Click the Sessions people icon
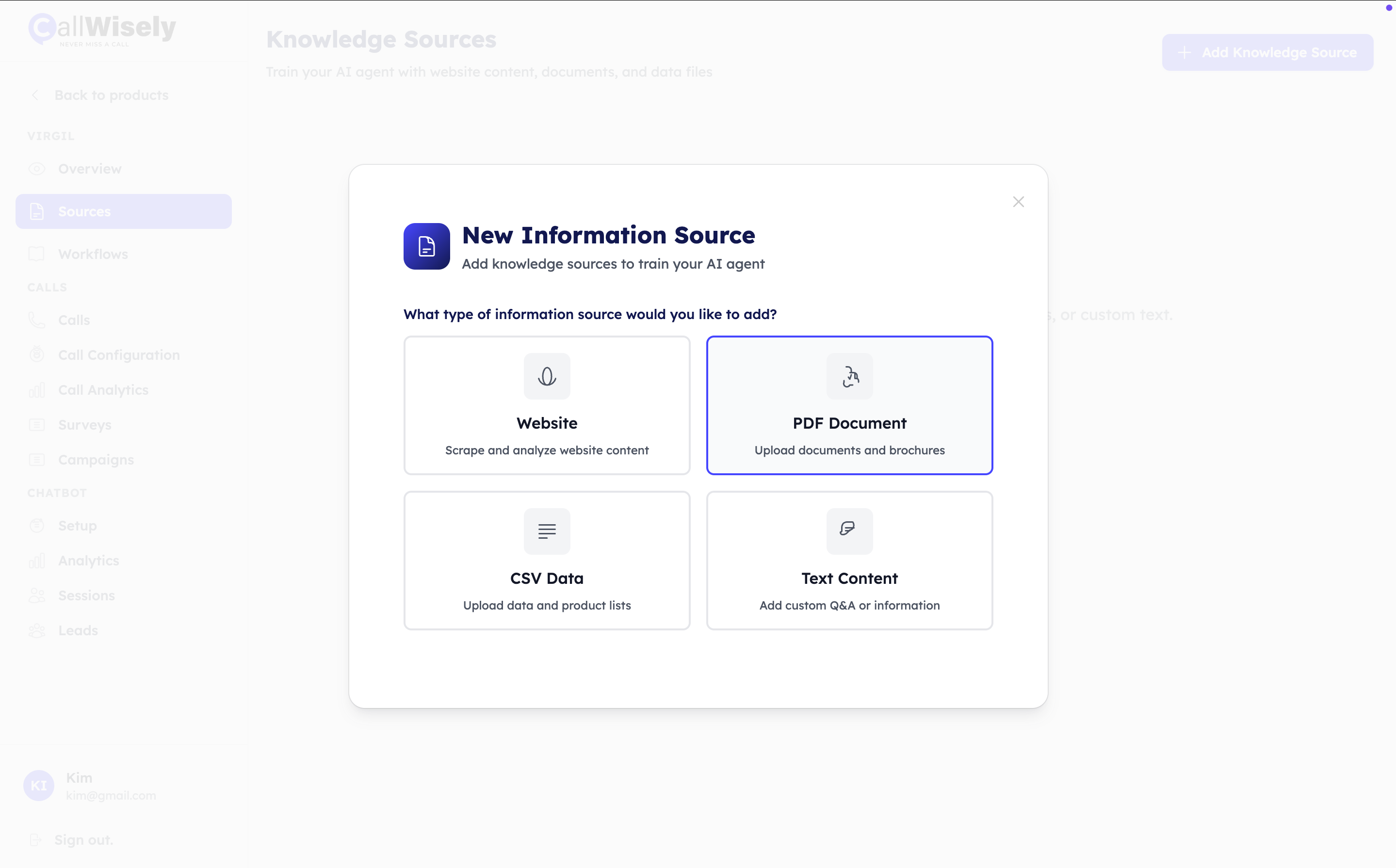 point(37,595)
